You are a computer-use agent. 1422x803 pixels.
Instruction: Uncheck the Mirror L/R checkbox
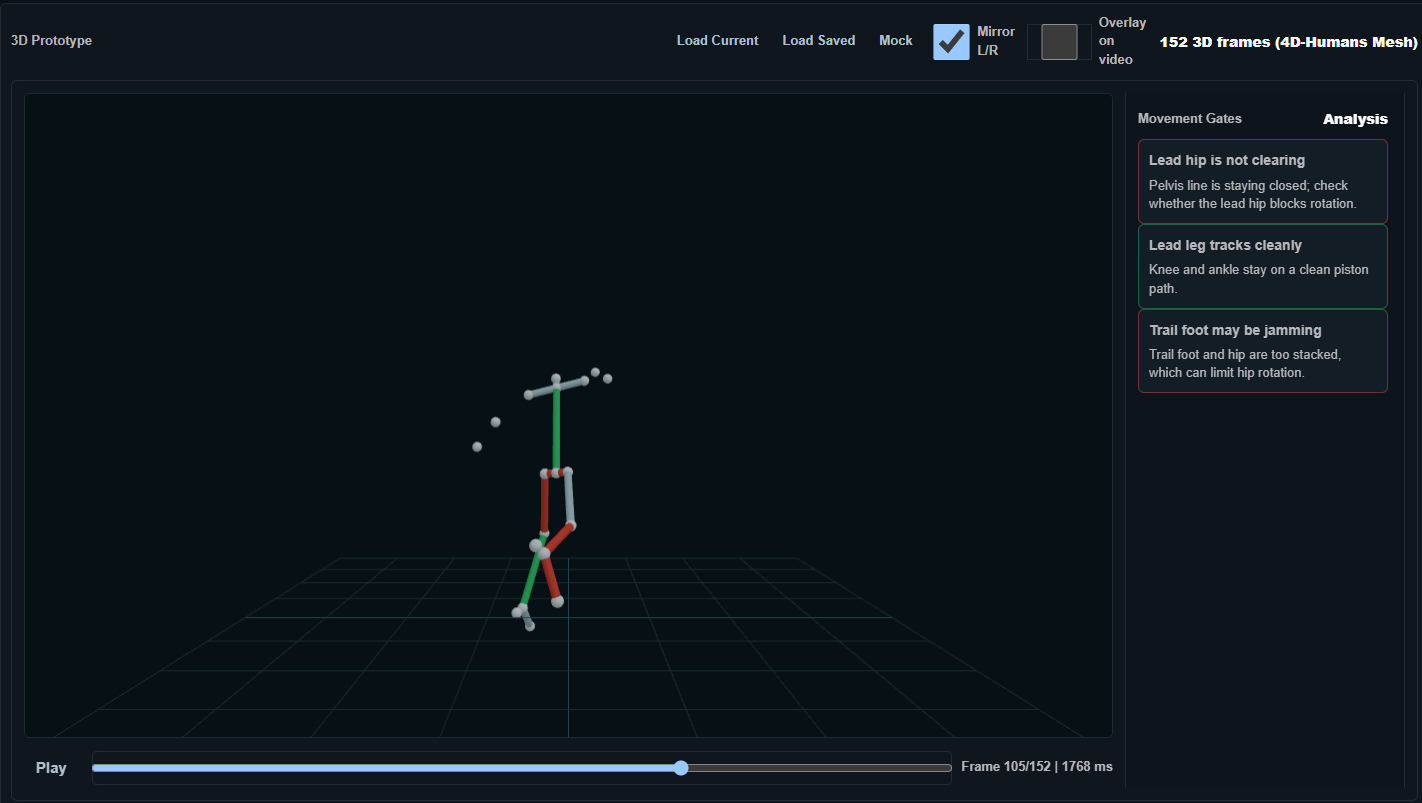951,42
